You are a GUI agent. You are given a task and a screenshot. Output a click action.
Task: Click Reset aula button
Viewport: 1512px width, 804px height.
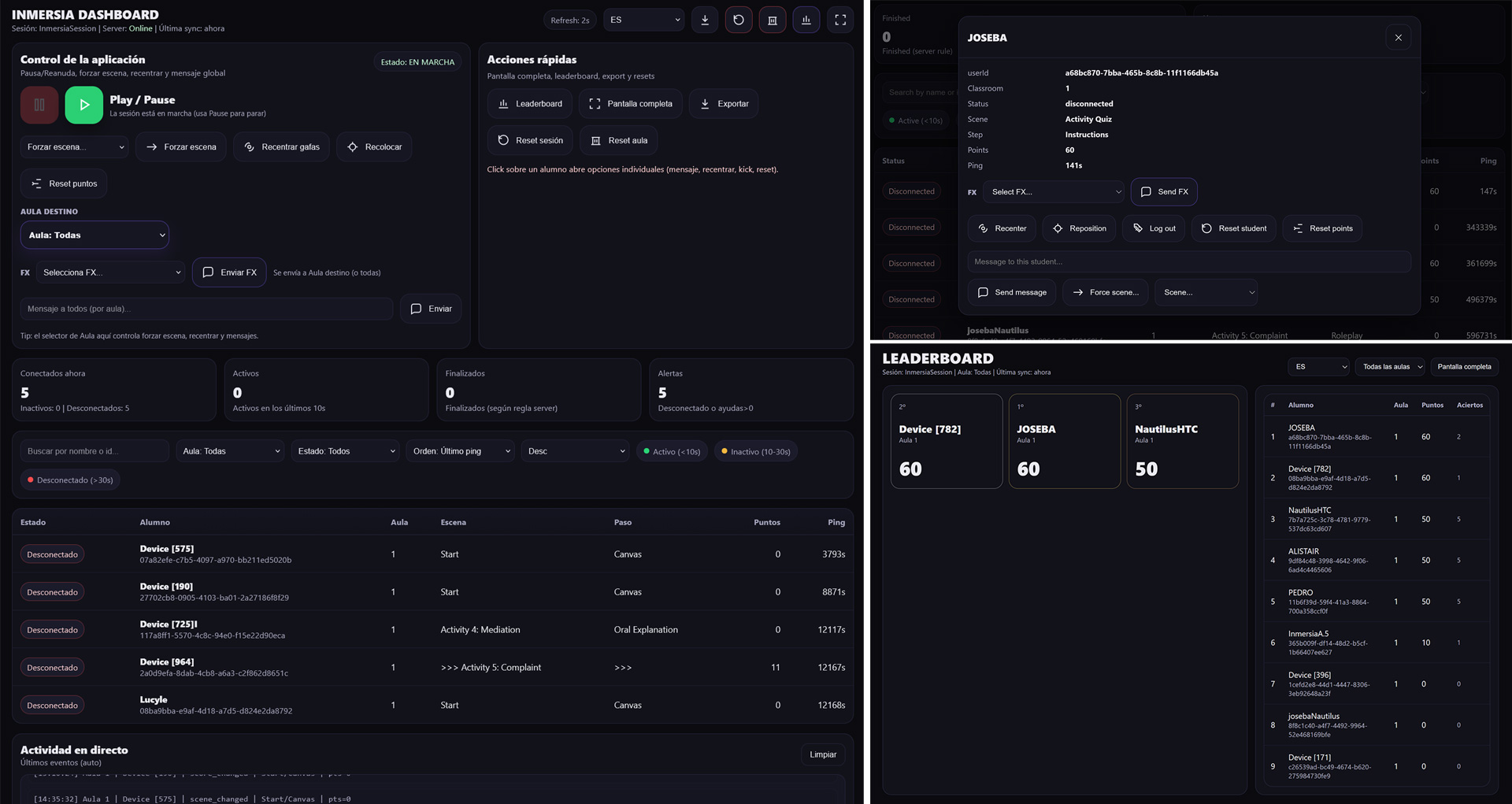point(619,141)
